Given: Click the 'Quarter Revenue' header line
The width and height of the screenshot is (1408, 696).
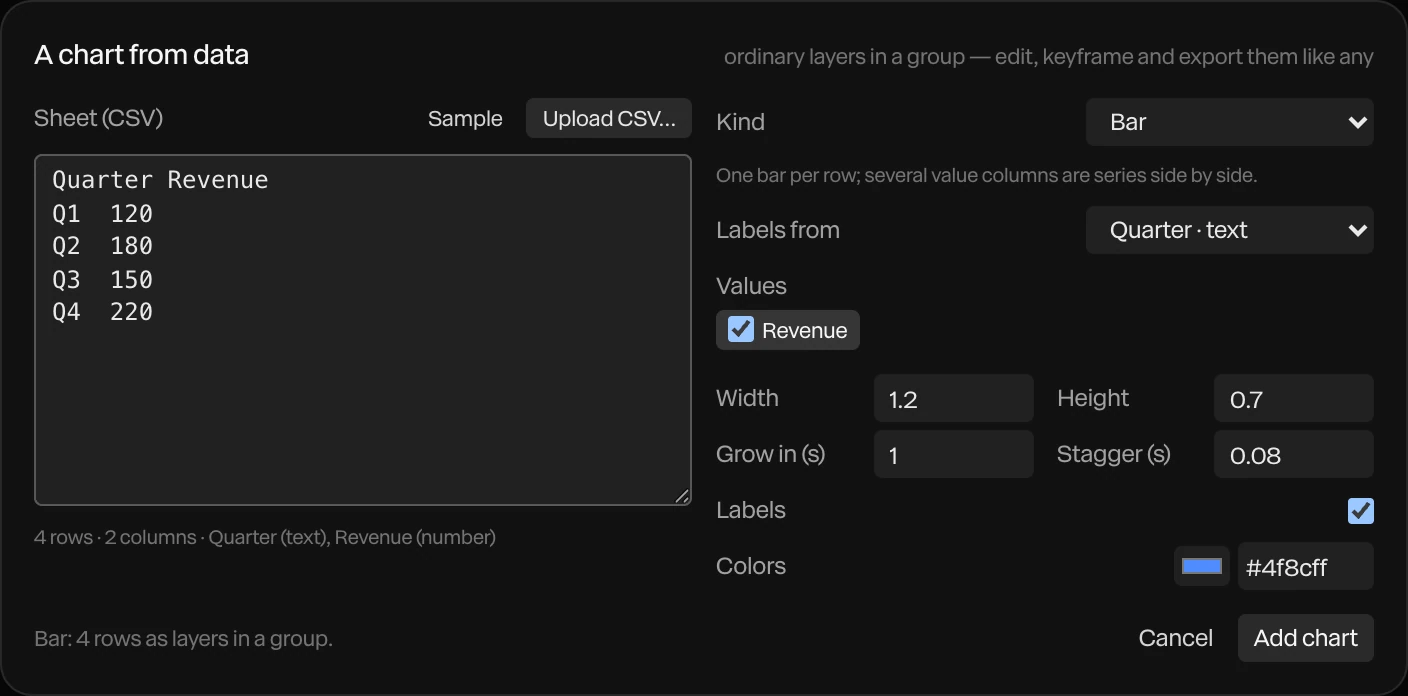Looking at the screenshot, I should click(x=160, y=180).
